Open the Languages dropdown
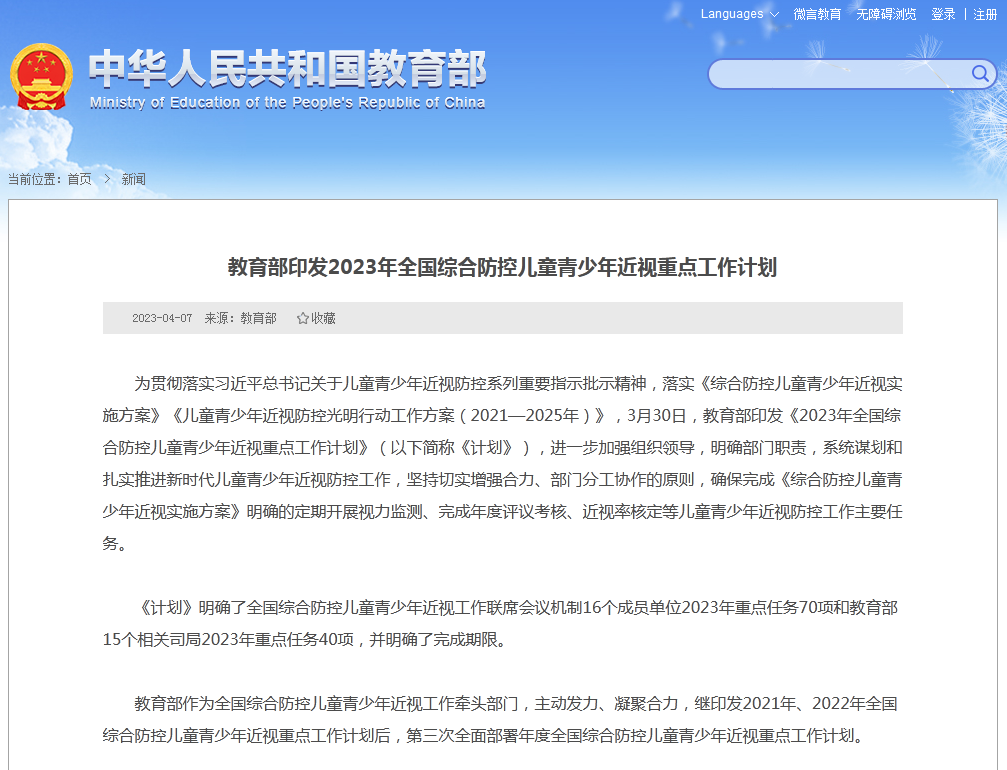 point(739,14)
